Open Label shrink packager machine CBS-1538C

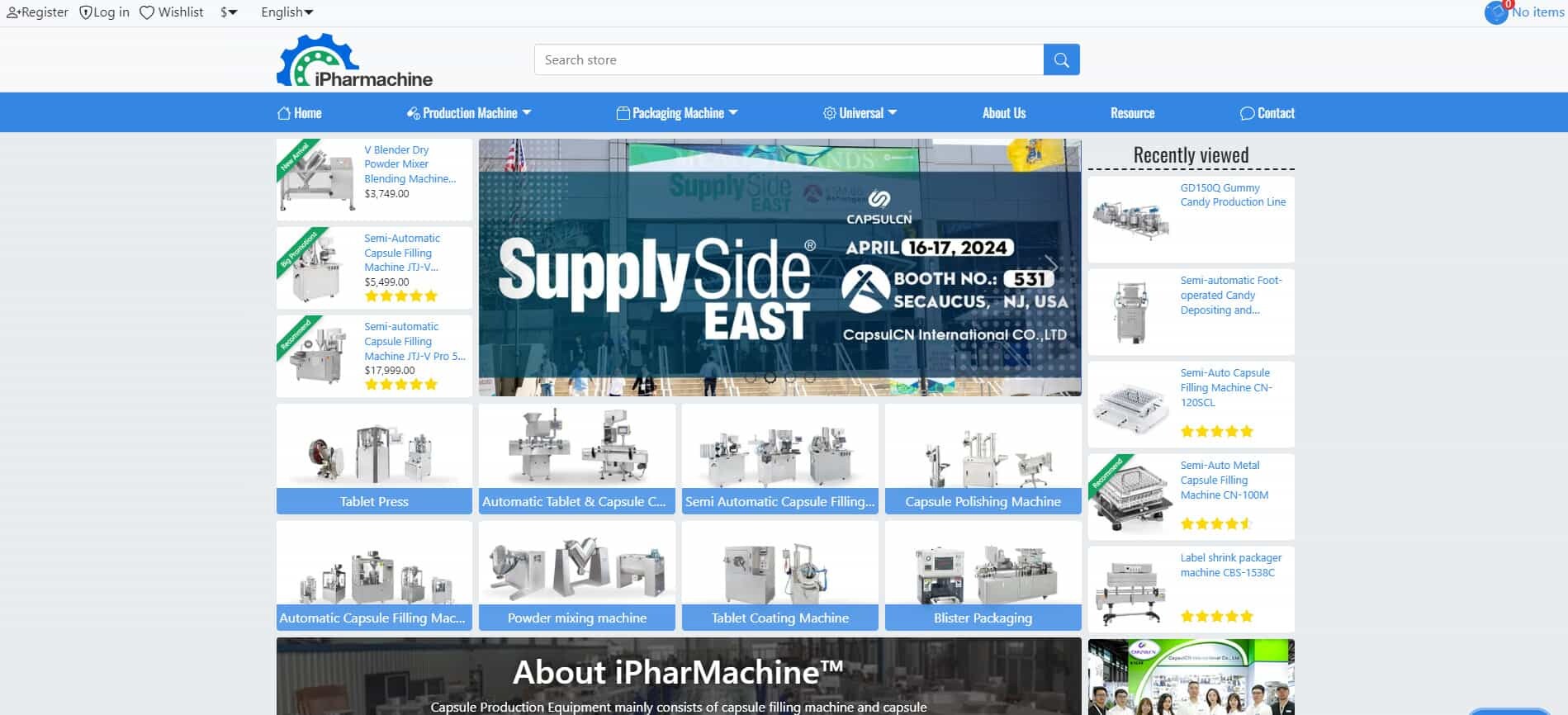coord(1231,566)
